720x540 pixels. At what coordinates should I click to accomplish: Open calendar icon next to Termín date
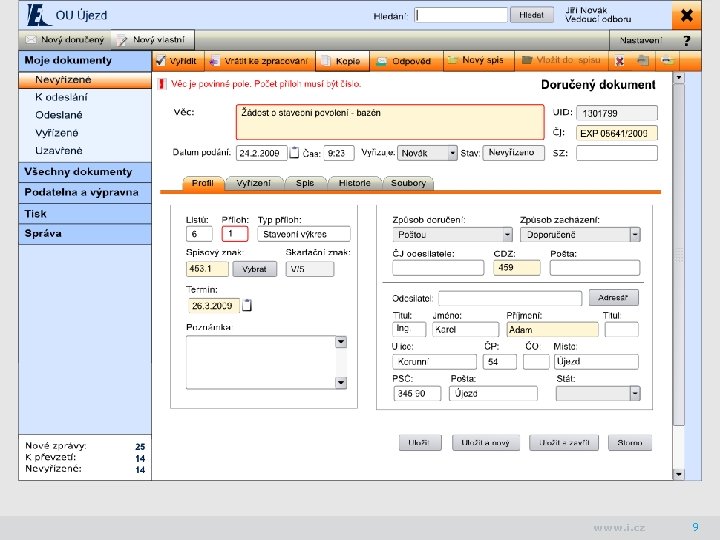click(x=247, y=305)
